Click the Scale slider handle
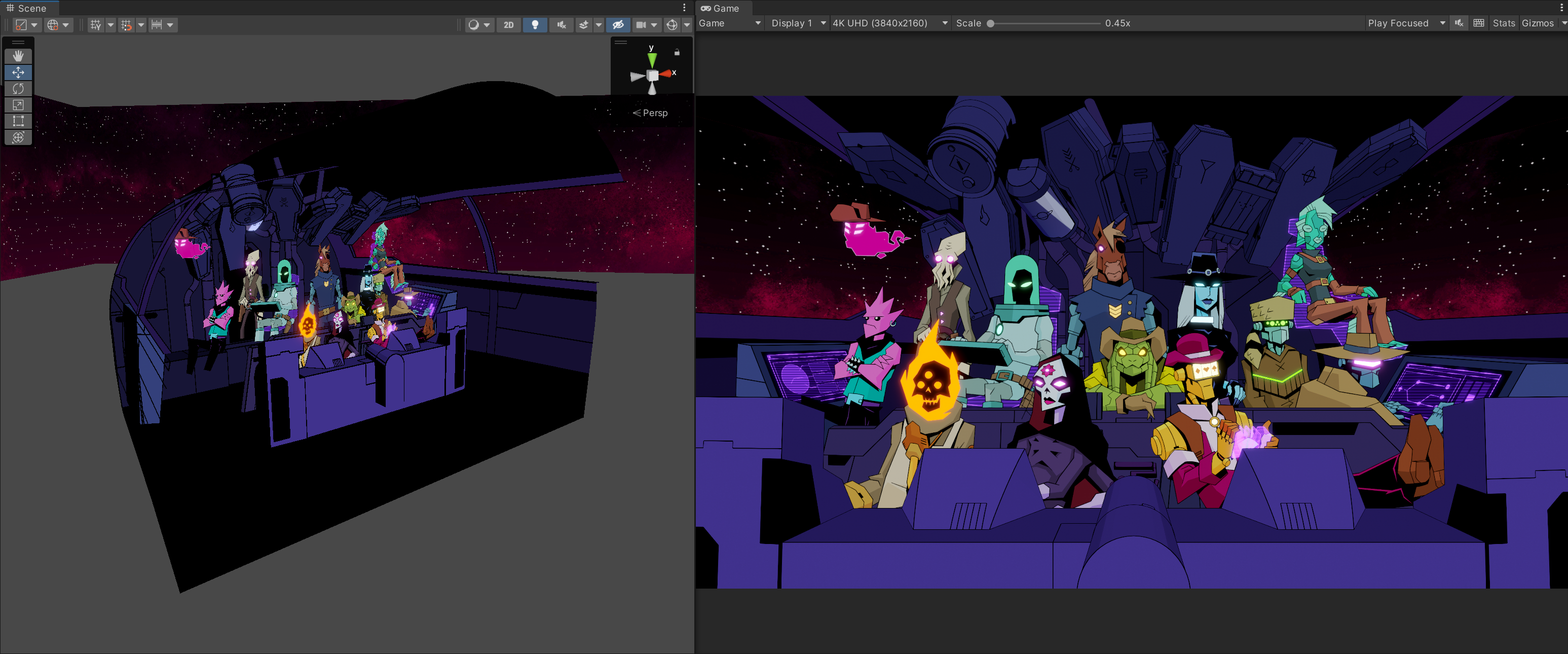This screenshot has height=654, width=1568. tap(990, 24)
